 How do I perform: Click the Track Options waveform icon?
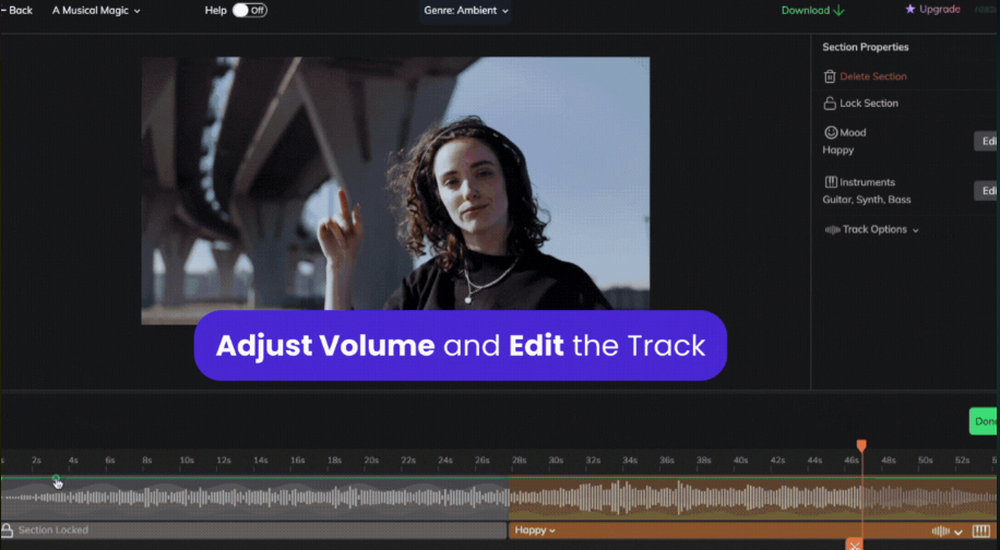coord(832,230)
